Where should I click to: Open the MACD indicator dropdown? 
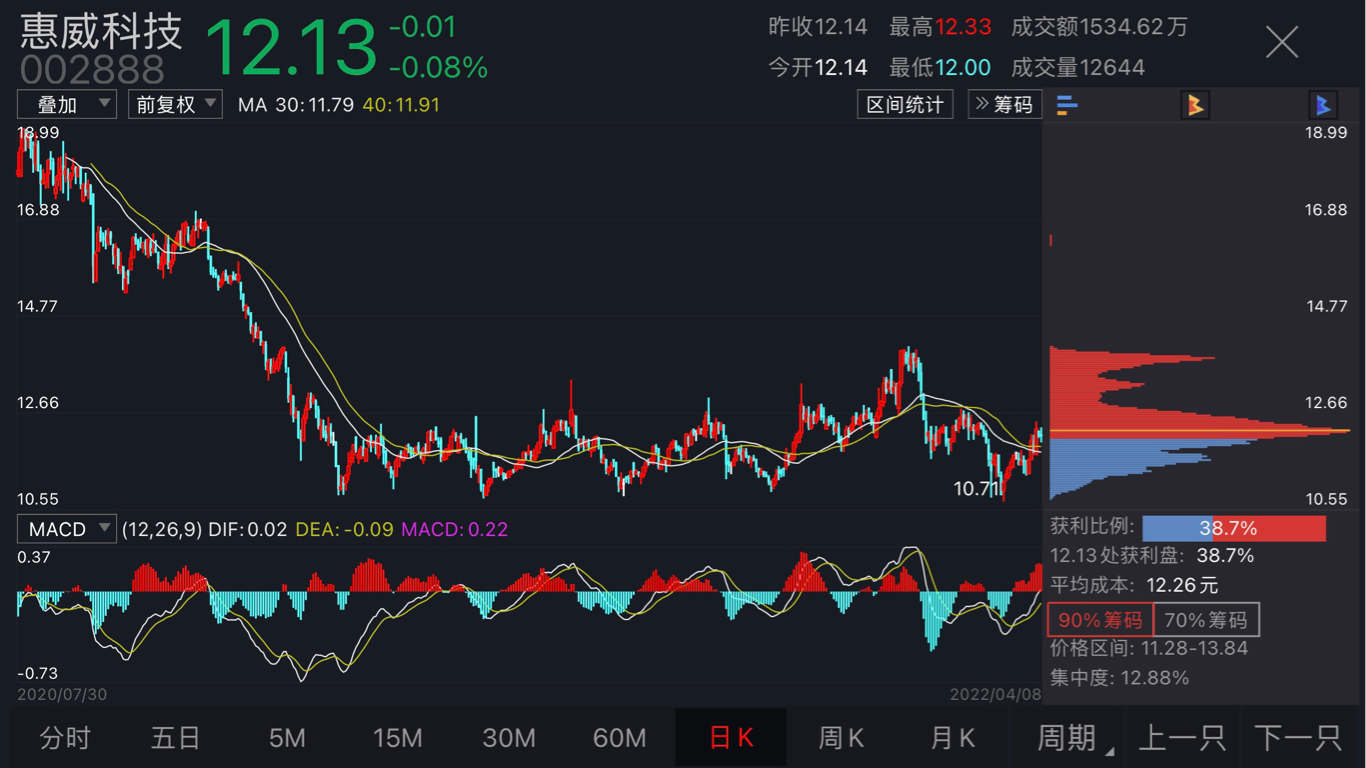(67, 529)
